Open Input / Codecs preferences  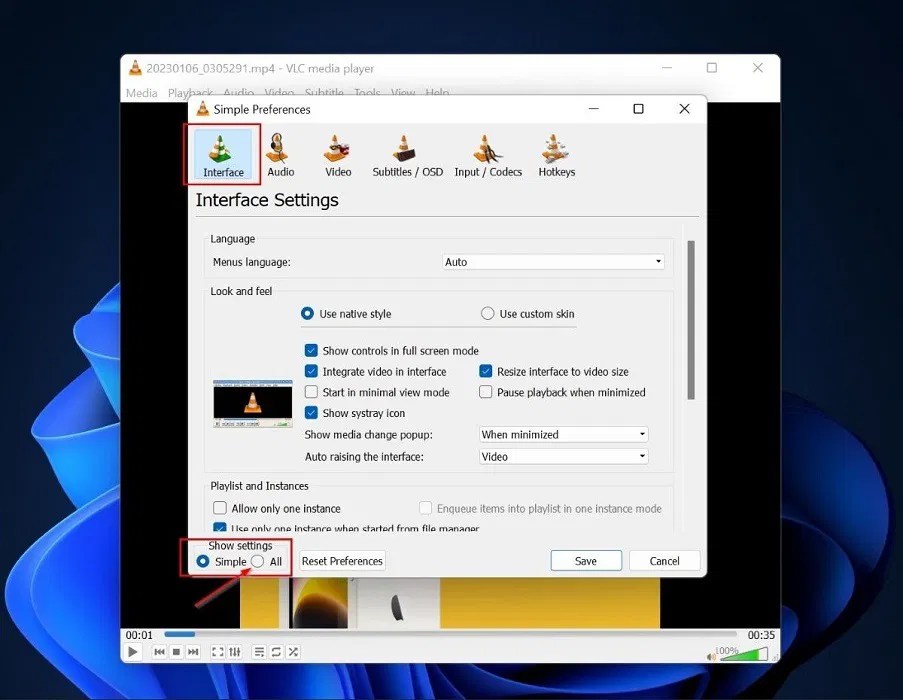(x=487, y=155)
